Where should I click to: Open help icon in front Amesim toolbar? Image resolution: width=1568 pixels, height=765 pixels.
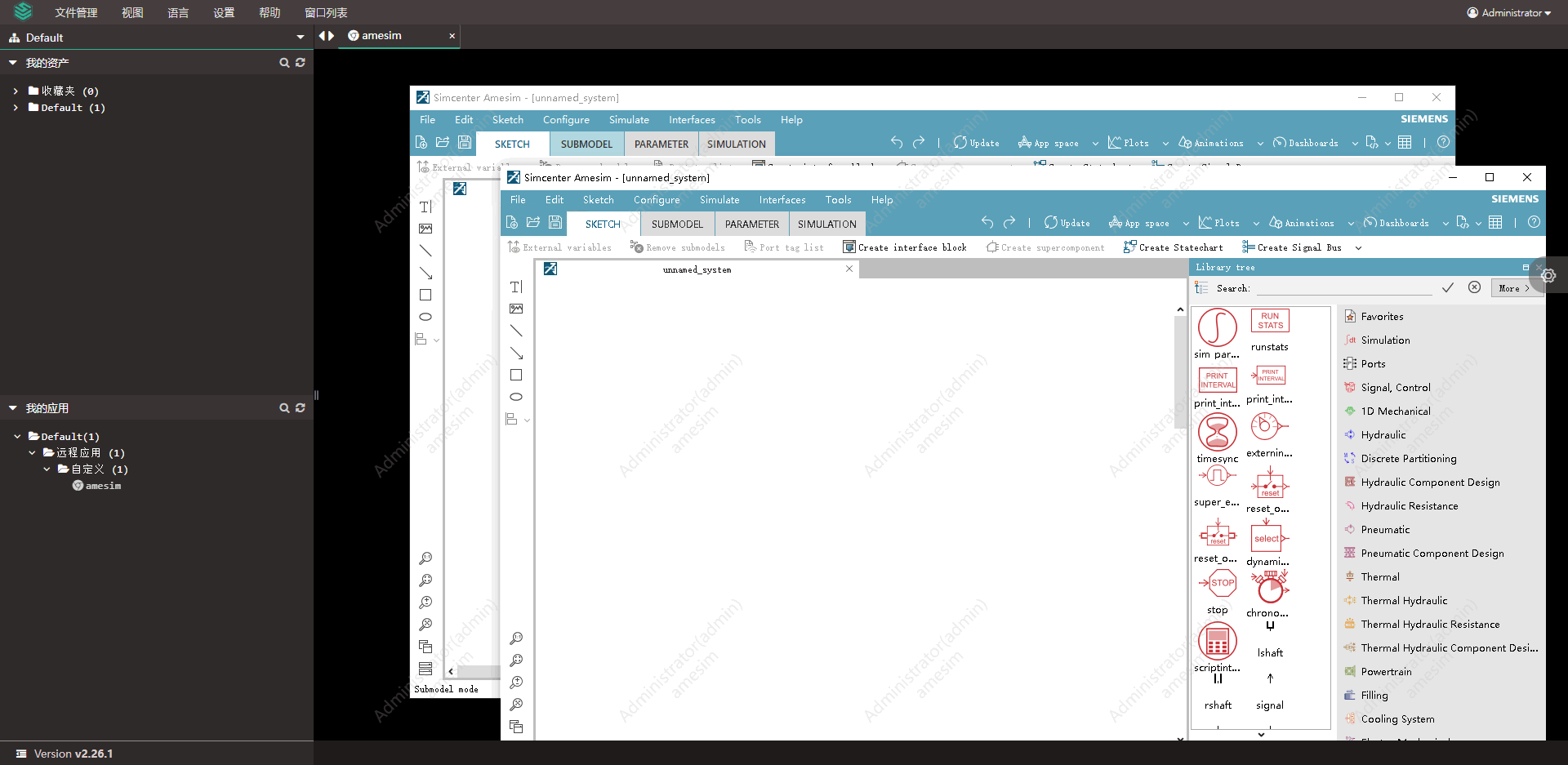tap(1534, 222)
